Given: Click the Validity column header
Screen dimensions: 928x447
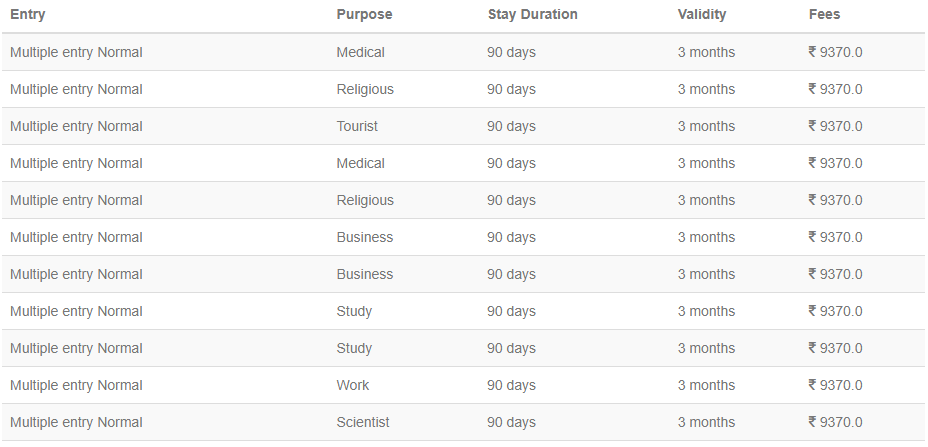Looking at the screenshot, I should [x=702, y=14].
